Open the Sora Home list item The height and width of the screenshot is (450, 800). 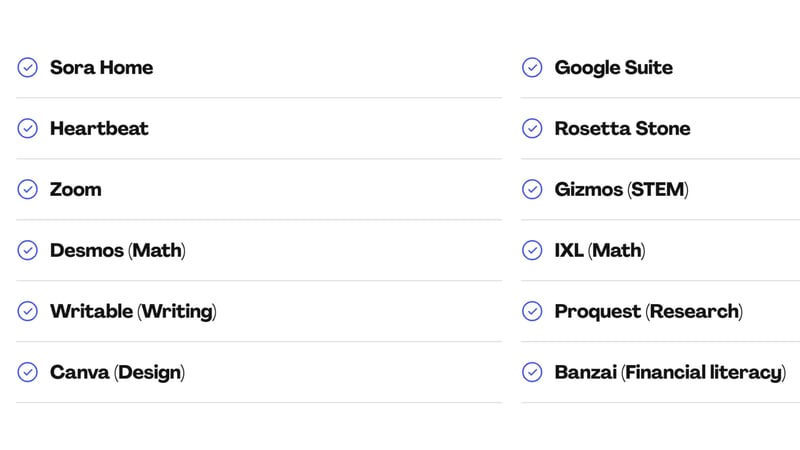pyautogui.click(x=101, y=68)
